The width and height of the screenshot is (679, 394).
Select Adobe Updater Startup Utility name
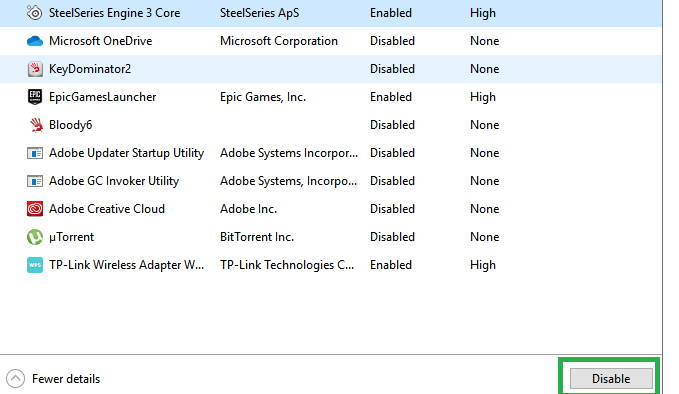click(x=126, y=153)
